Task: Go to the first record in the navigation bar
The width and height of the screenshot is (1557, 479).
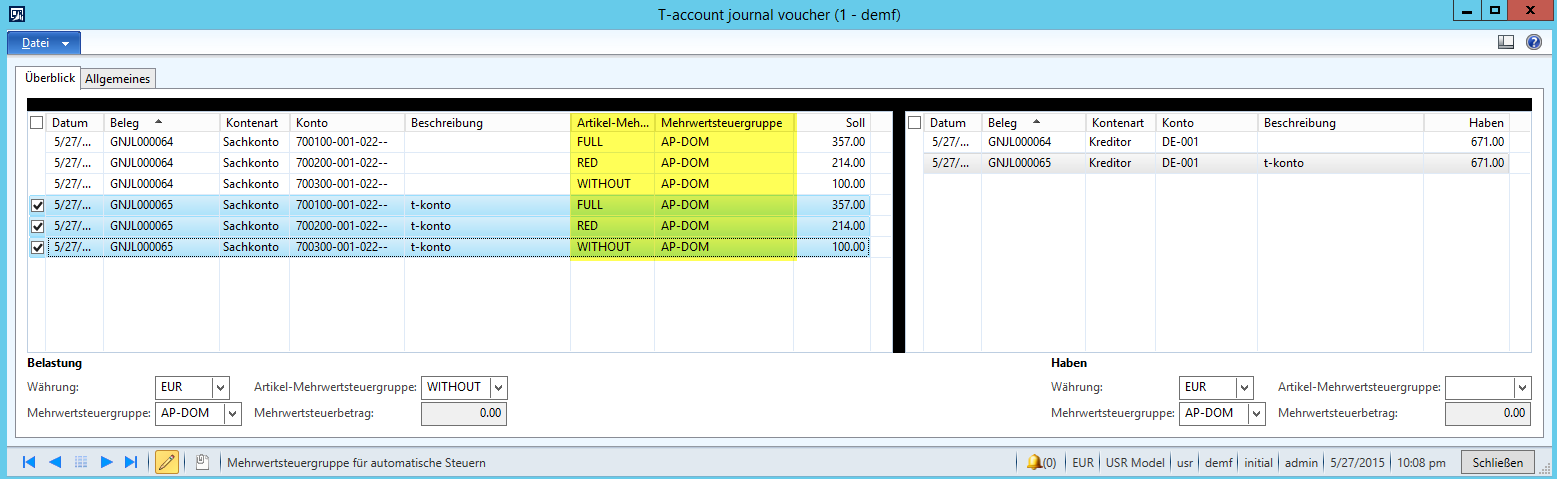Action: [29, 462]
